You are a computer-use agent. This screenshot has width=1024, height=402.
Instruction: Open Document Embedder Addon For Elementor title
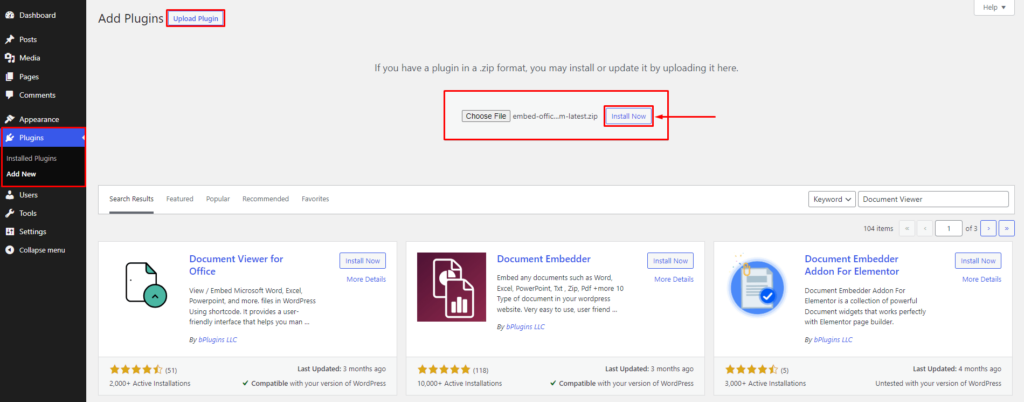coord(852,265)
